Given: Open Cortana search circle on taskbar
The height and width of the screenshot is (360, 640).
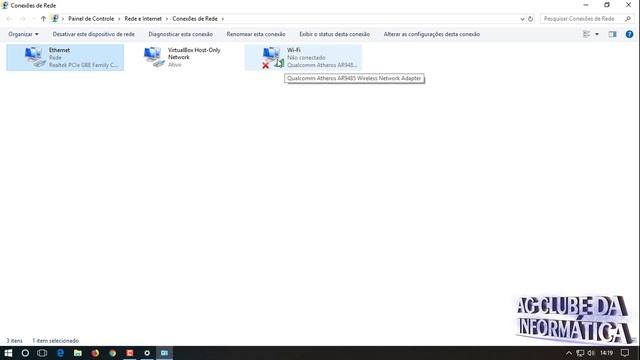Looking at the screenshot, I should pyautogui.click(x=25, y=353).
